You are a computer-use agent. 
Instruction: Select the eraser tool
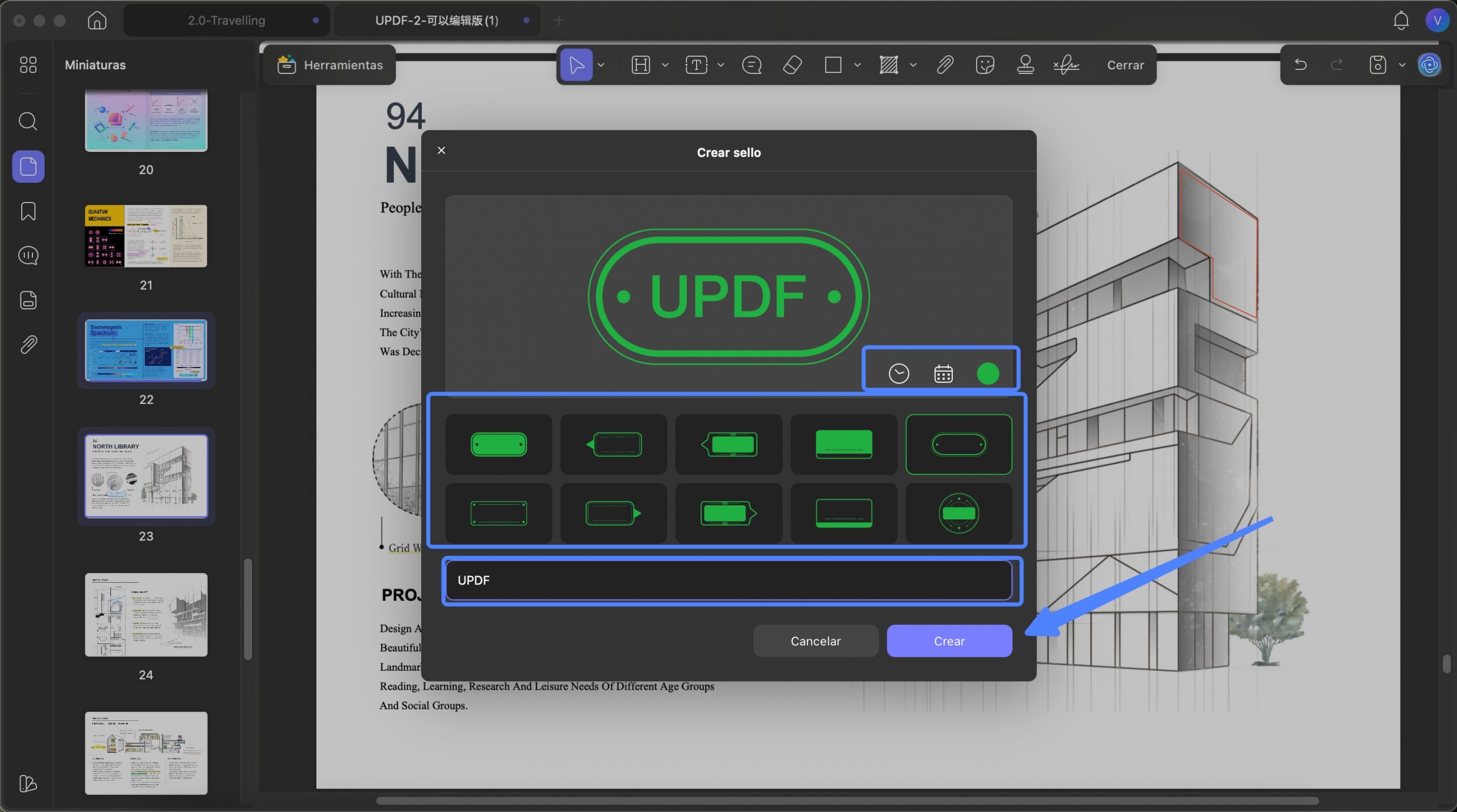coord(792,65)
